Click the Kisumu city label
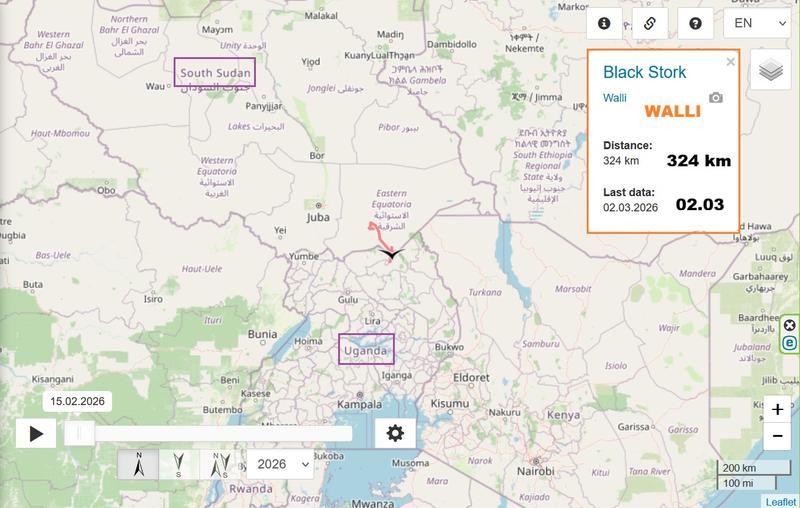800x508 pixels. click(449, 403)
